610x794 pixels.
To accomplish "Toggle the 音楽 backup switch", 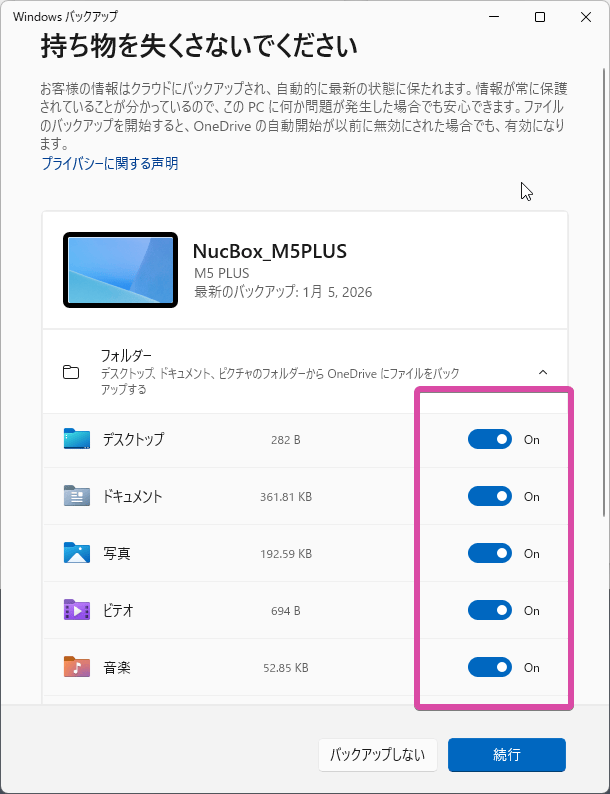I will 489,667.
